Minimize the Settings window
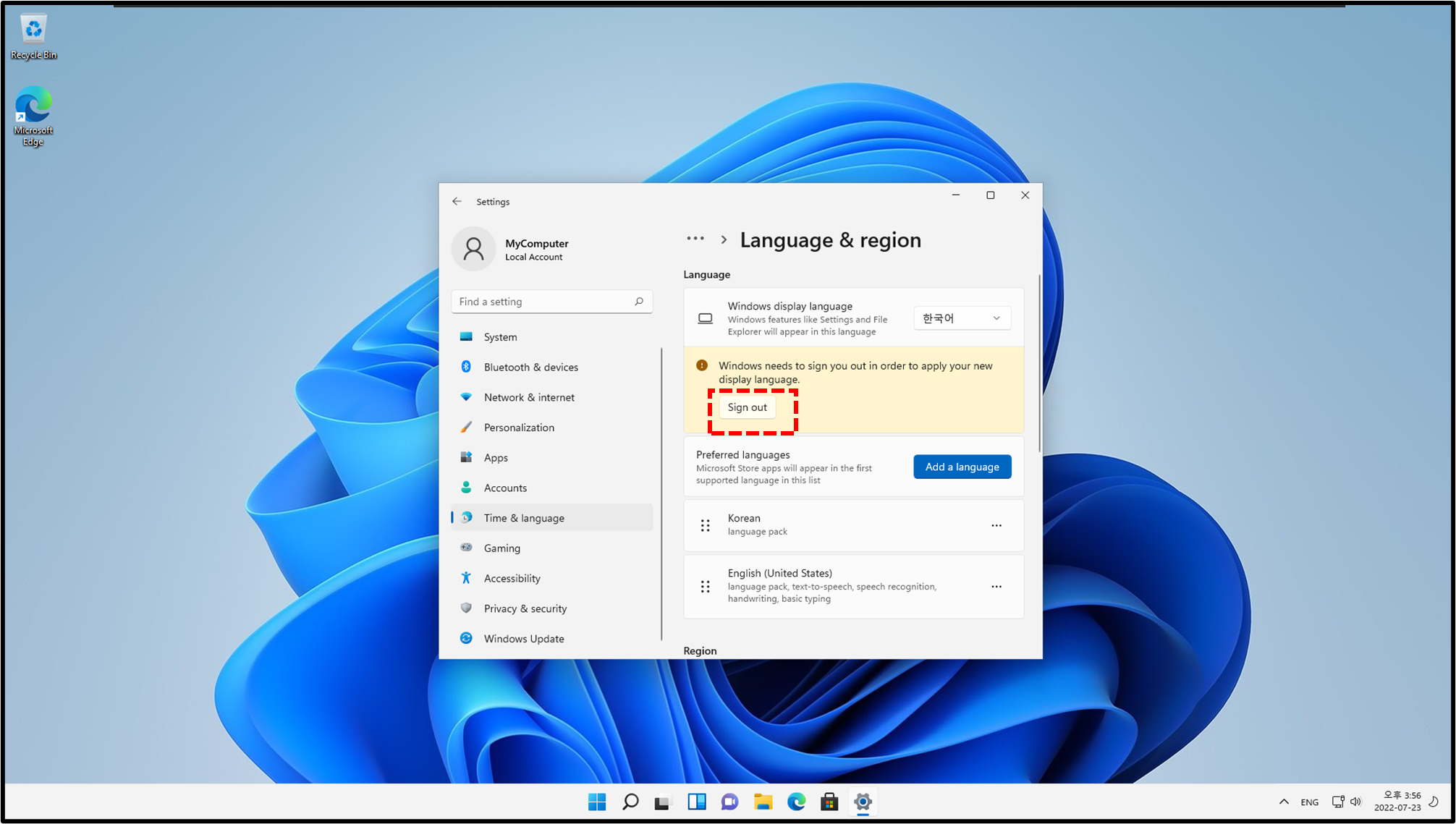Viewport: 1456px width, 824px height. pos(956,195)
